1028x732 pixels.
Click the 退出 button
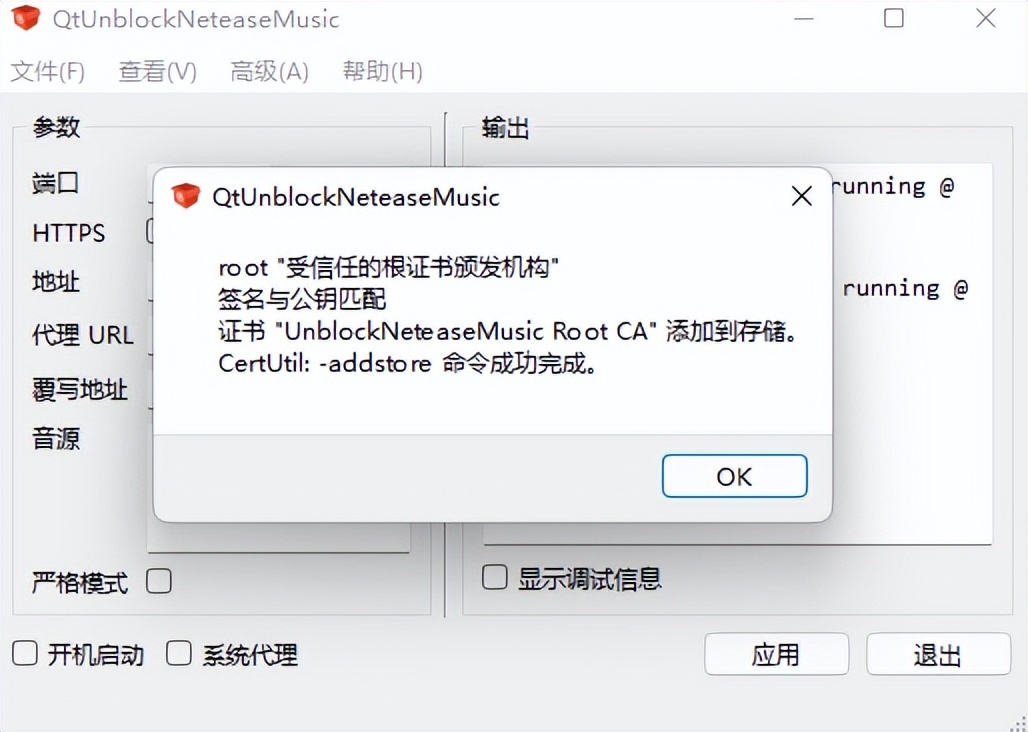tap(938, 654)
